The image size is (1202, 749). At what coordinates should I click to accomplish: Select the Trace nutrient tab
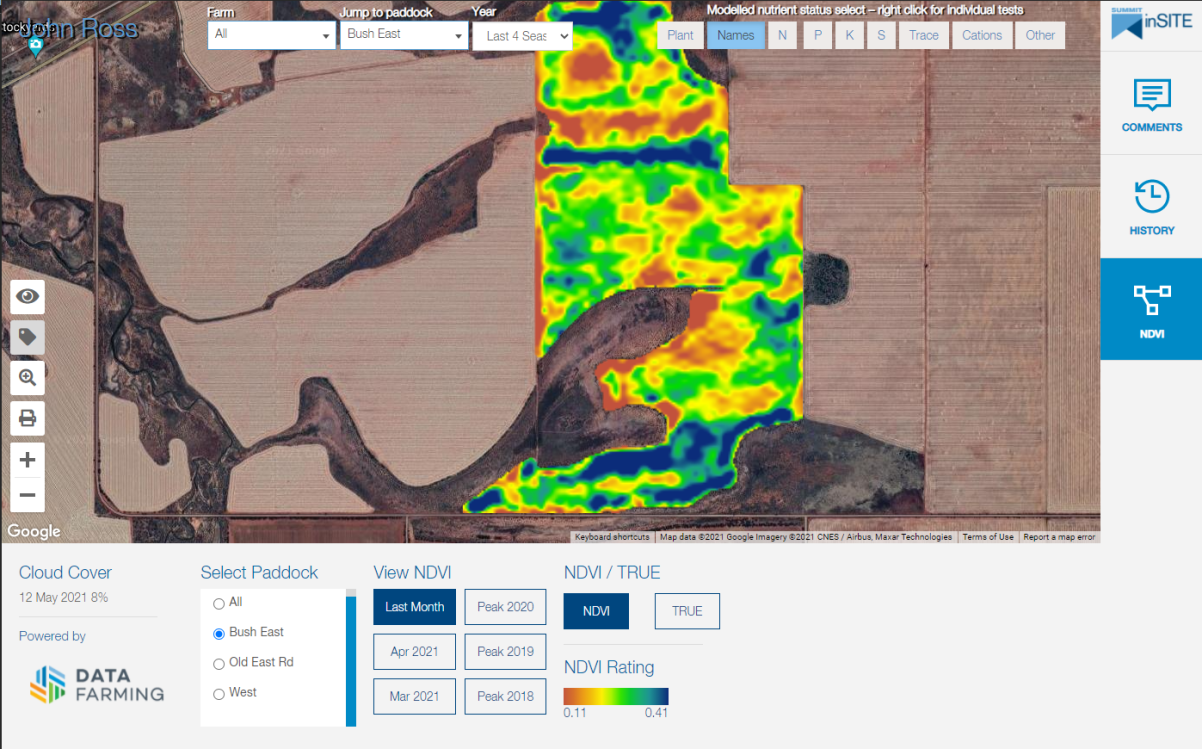pos(923,35)
